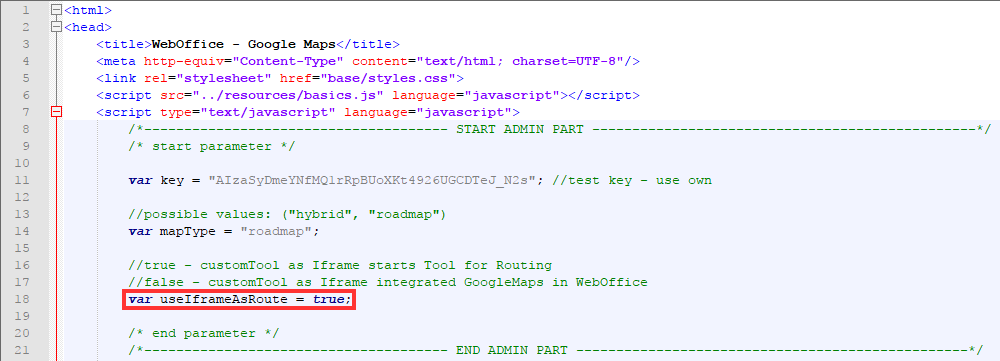
Task: Click line number 1 in the margin
Action: point(26,10)
